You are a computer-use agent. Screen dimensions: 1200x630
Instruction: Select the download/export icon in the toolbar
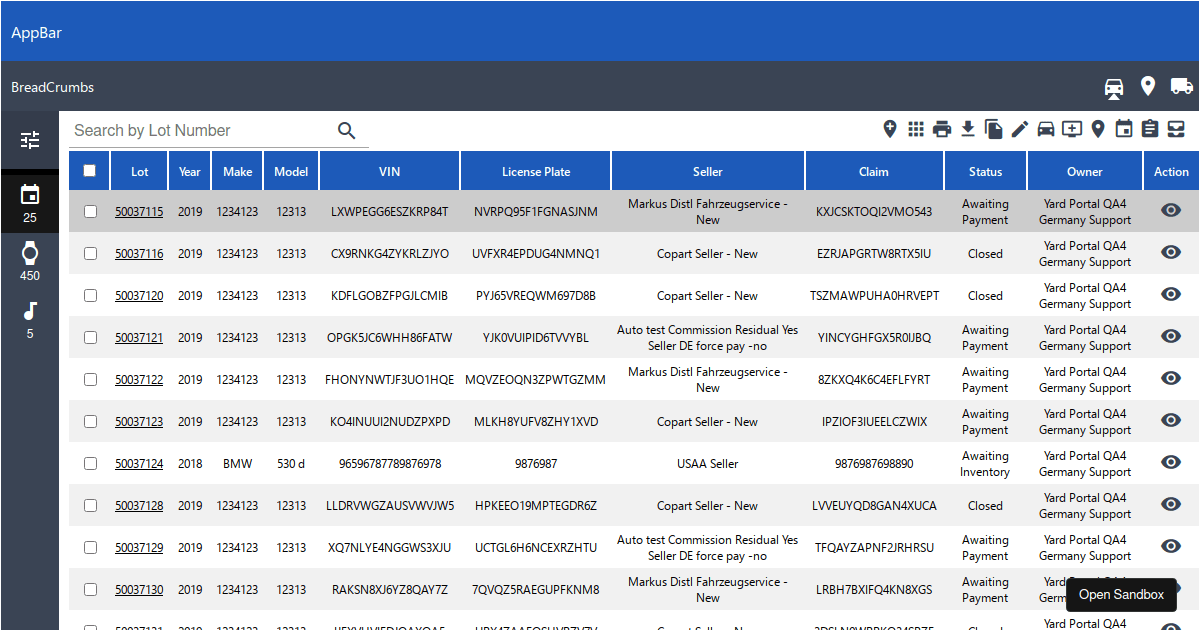click(x=967, y=130)
